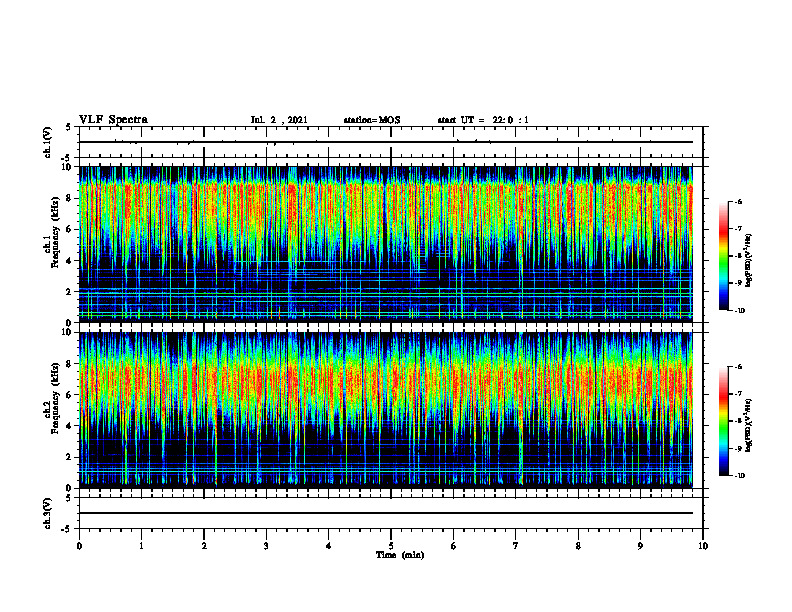Click the "6" kHz tick of ch.1 panel
This screenshot has height=612, width=792.
tap(70, 229)
